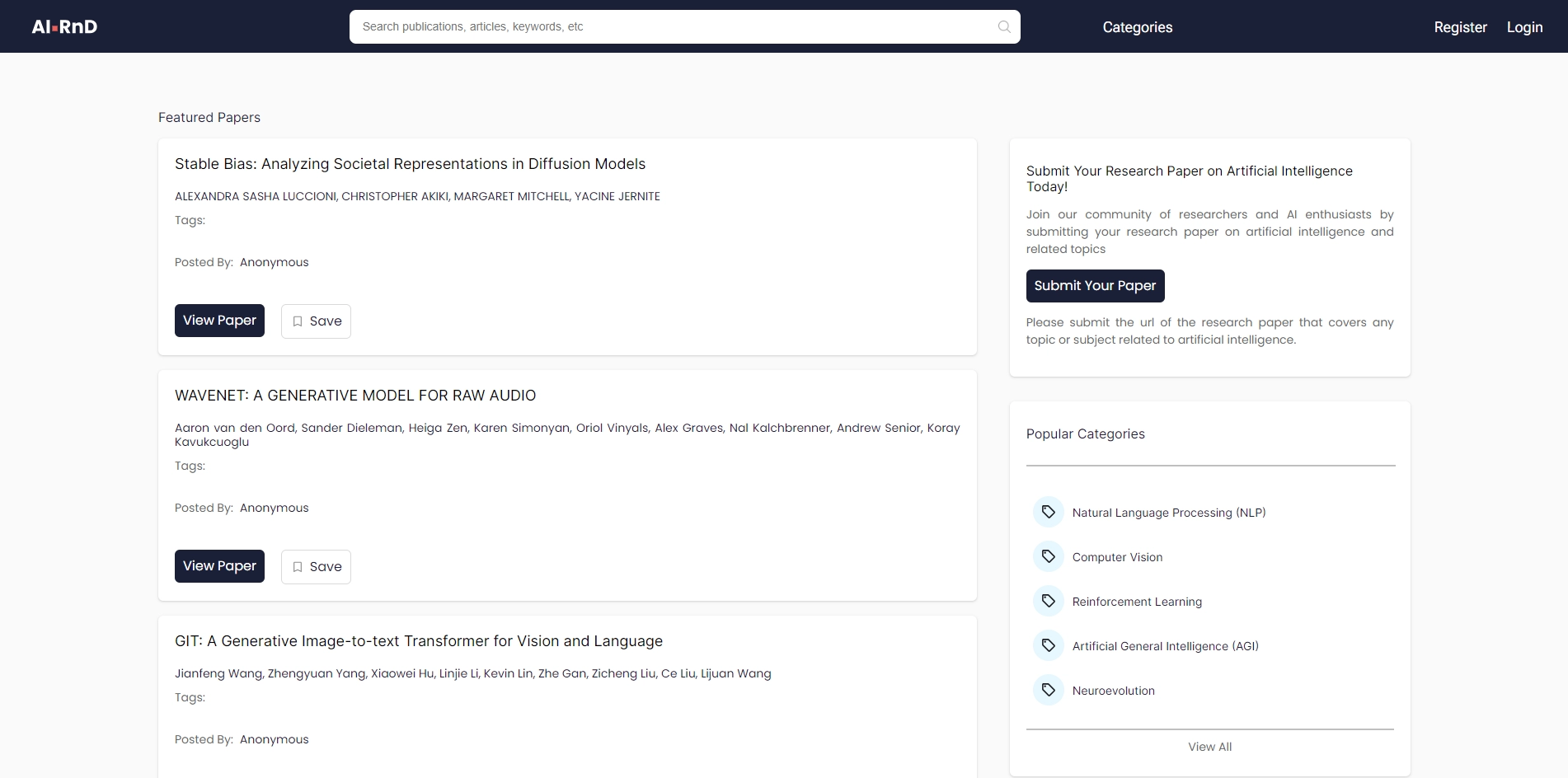Viewport: 1568px width, 778px height.
Task: Click the Natural Language Processing tag icon
Action: tap(1048, 512)
